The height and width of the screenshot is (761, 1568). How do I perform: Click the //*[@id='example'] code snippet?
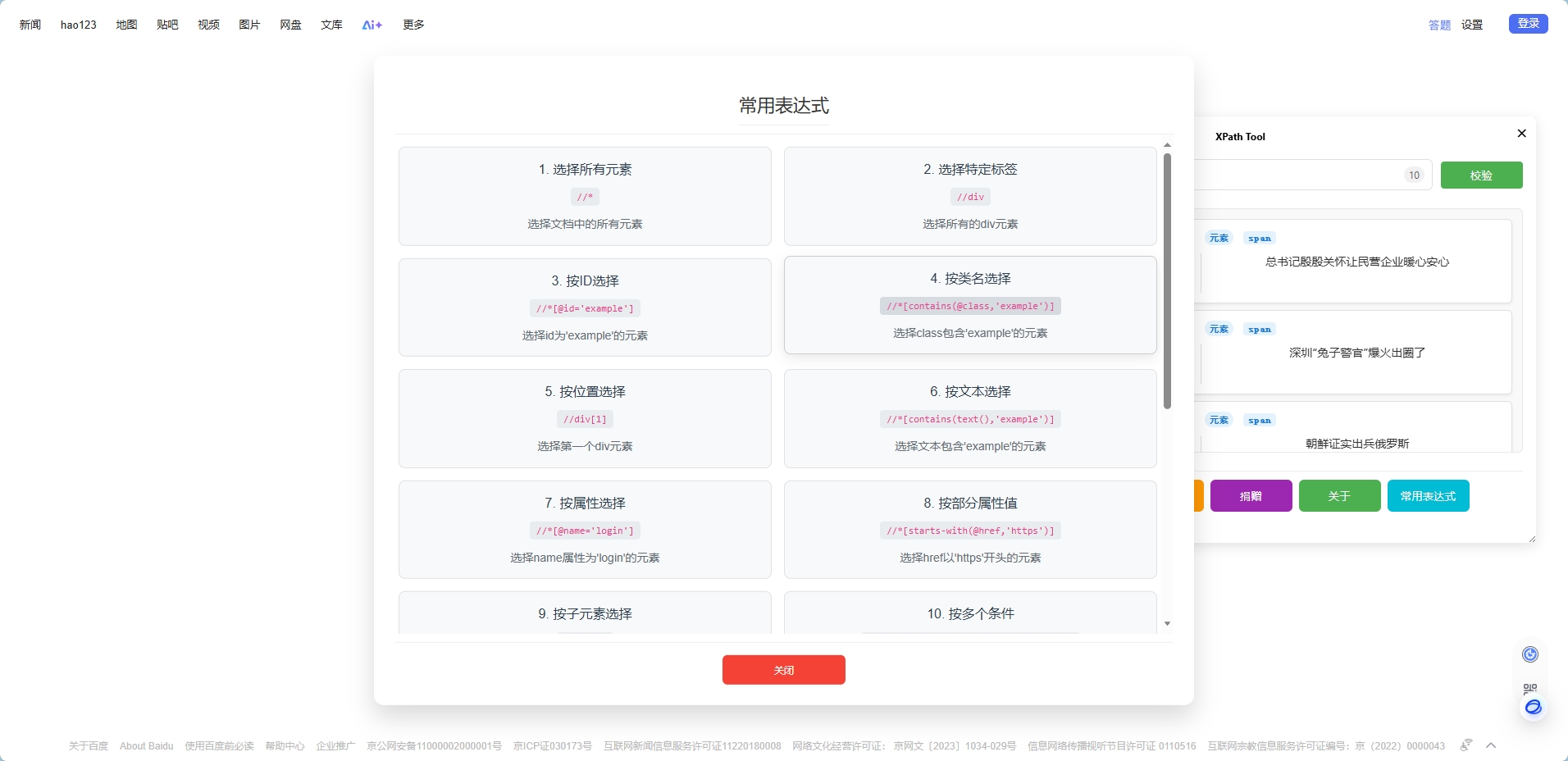(x=585, y=308)
